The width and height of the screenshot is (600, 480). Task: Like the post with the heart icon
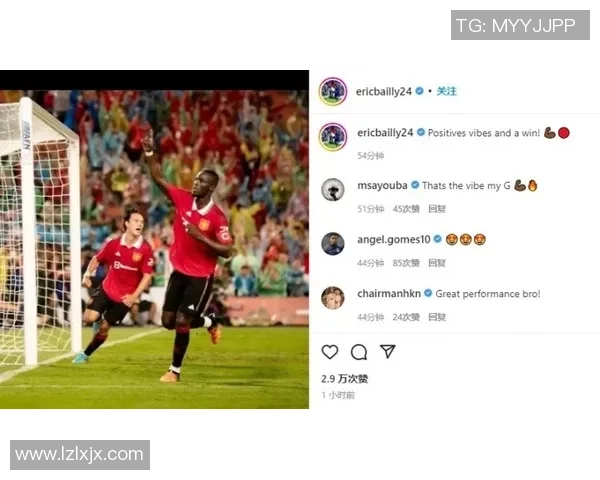[330, 352]
